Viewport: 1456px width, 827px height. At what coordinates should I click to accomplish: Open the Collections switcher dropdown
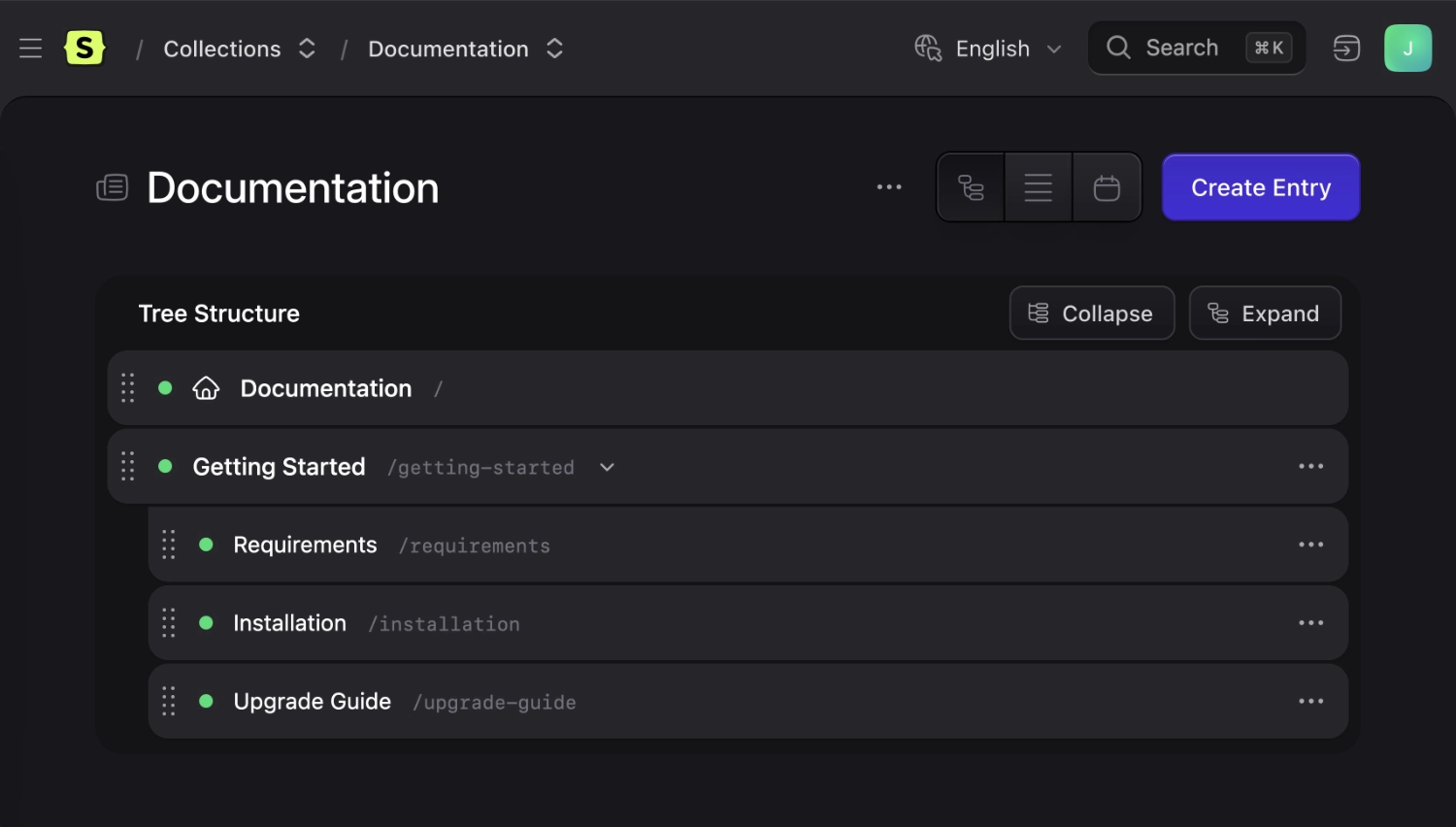pos(307,48)
